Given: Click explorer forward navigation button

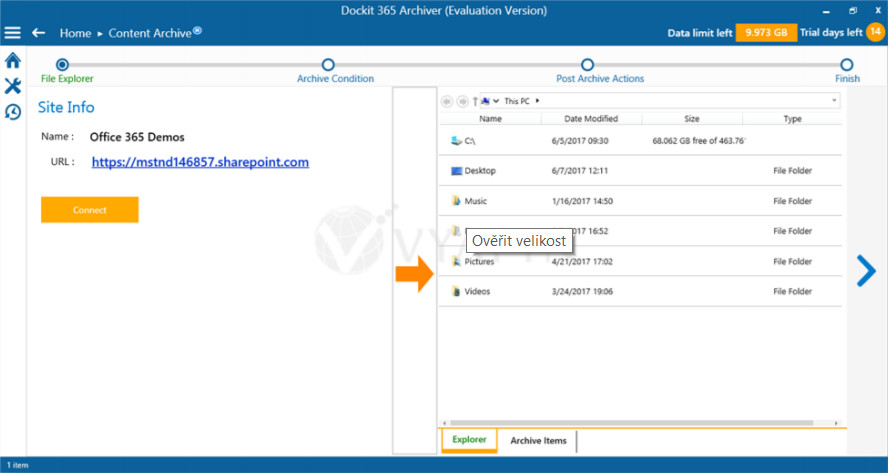Looking at the screenshot, I should [x=463, y=101].
